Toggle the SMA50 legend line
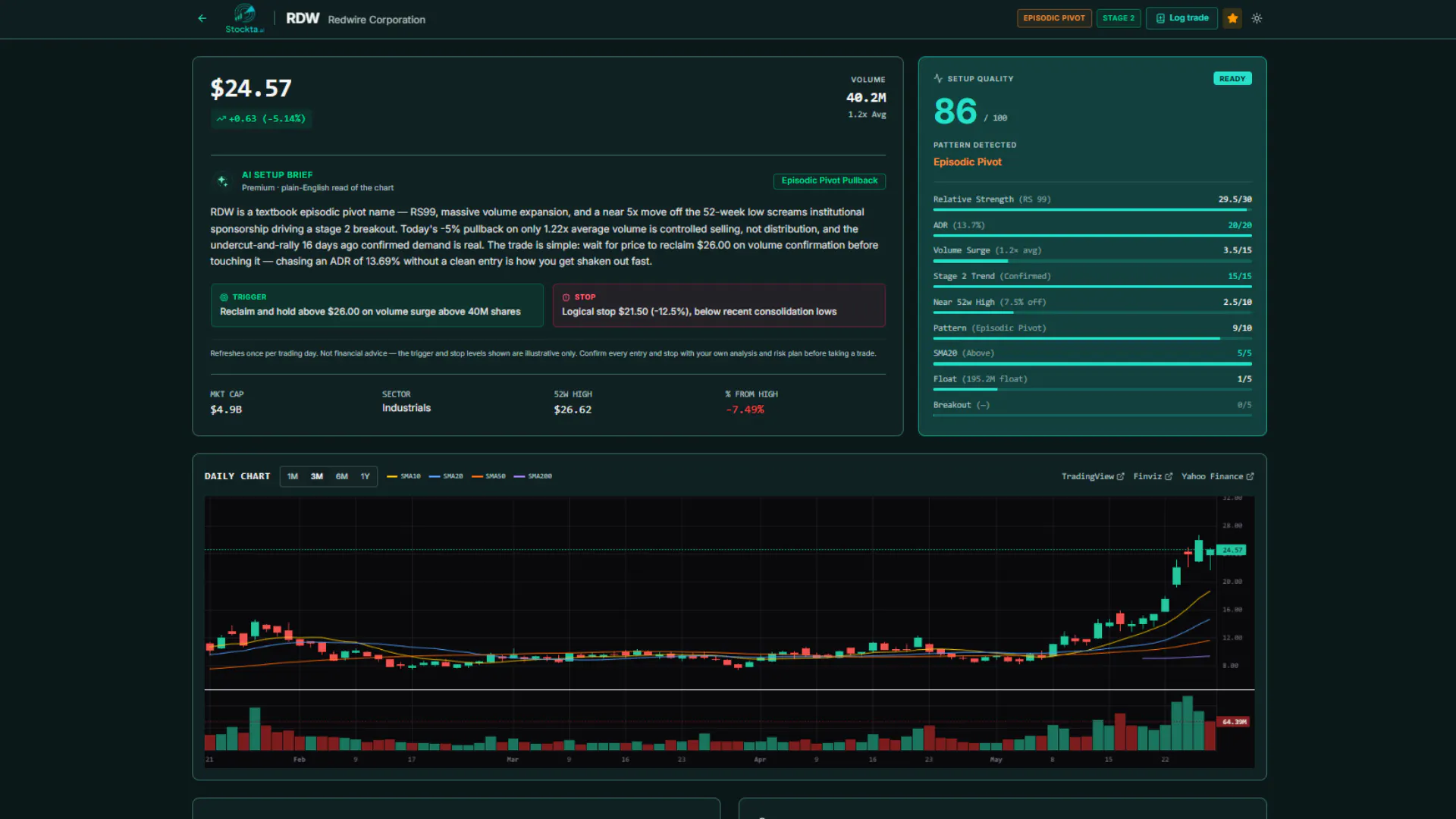Viewport: 1456px width, 819px height. click(488, 476)
